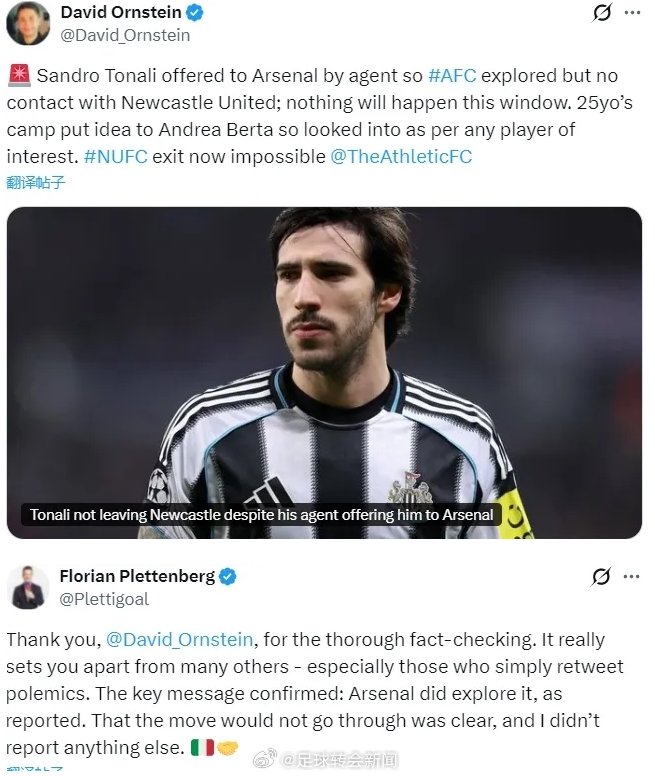This screenshot has height=776, width=655.
Task: Click 翻译帖子 translate link under Ornstein's post
Action: (x=36, y=182)
